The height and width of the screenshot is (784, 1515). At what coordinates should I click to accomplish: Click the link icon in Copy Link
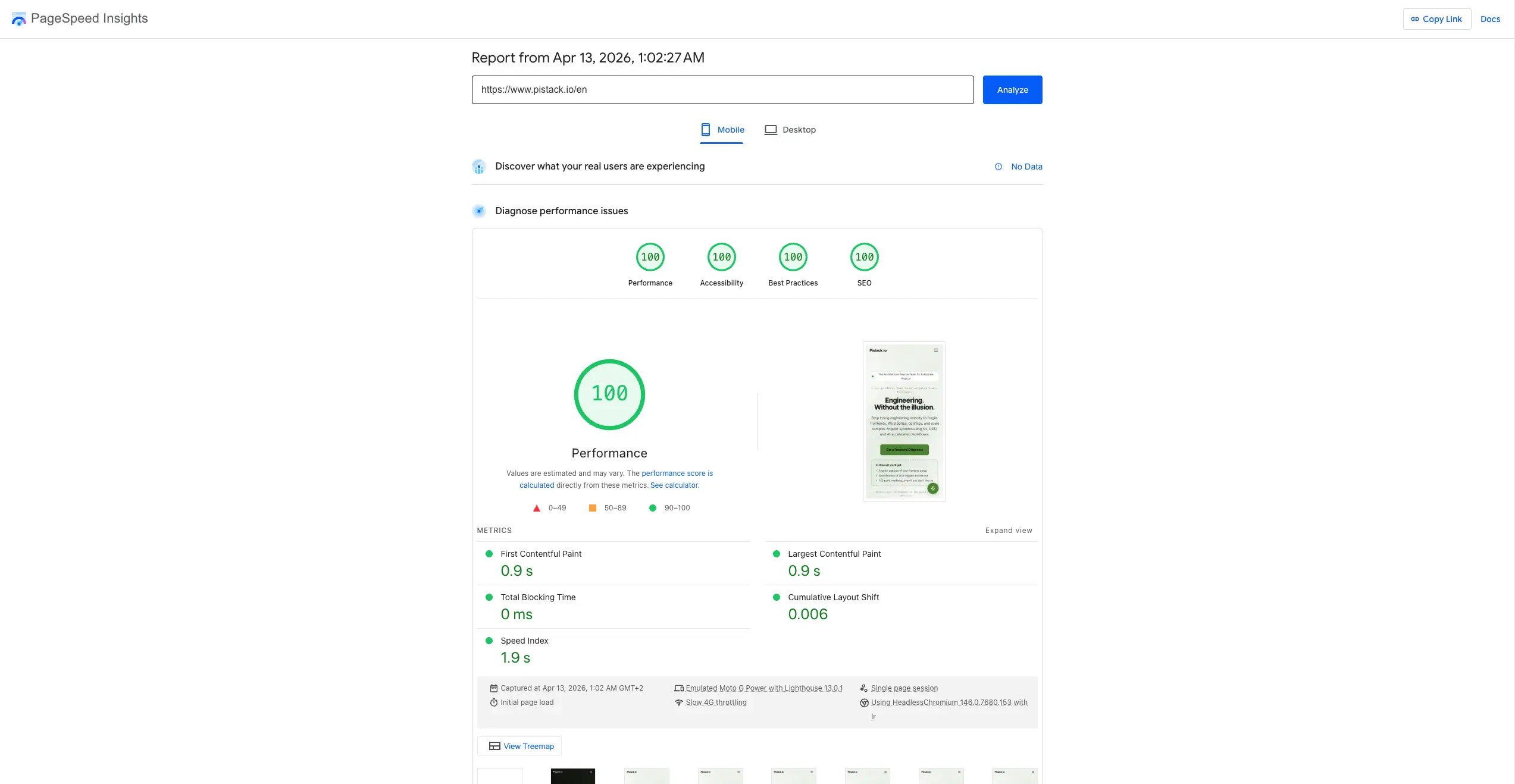(1414, 18)
